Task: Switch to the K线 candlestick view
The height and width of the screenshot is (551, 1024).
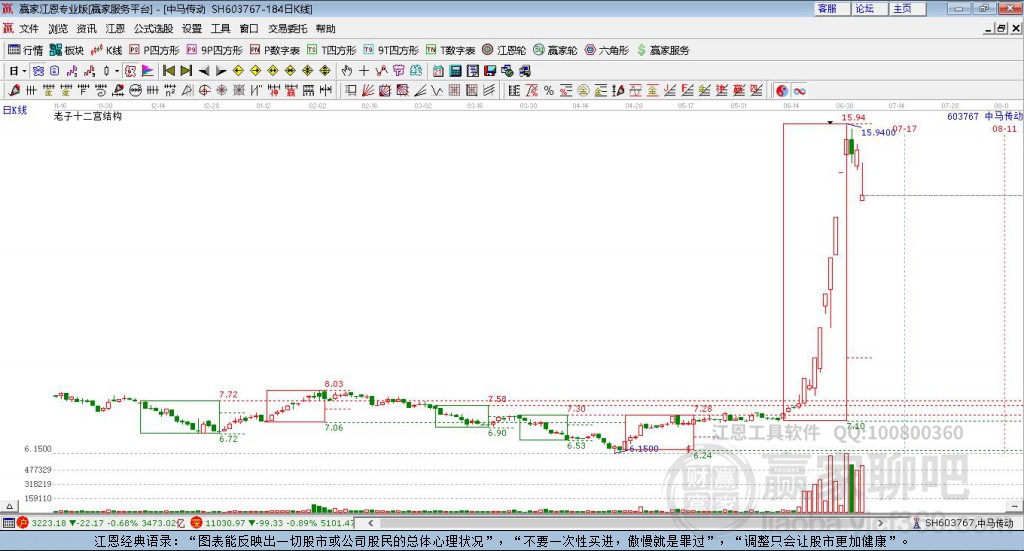Action: (x=106, y=50)
